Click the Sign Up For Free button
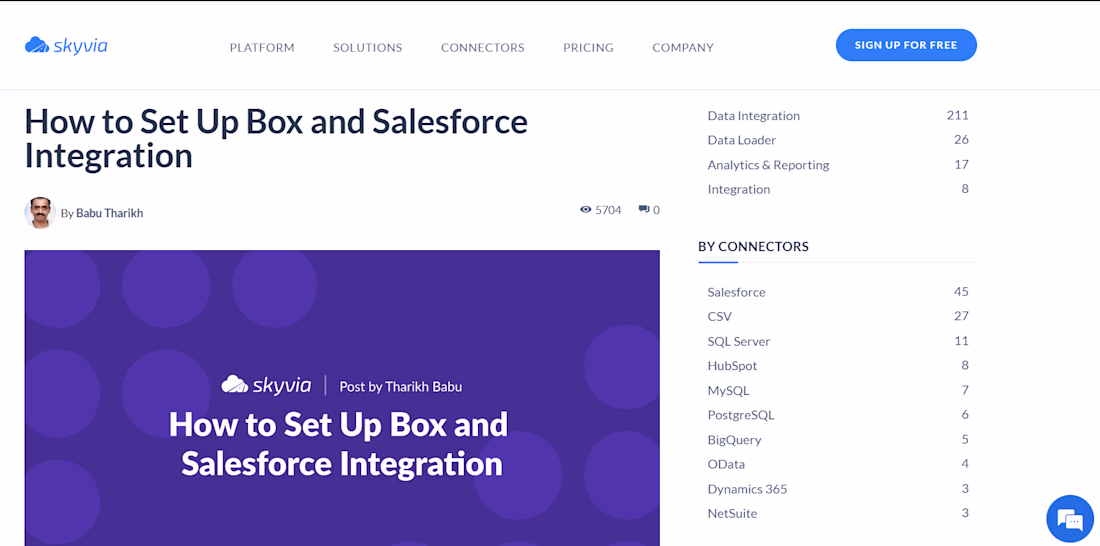The width and height of the screenshot is (1100, 546). pyautogui.click(x=906, y=45)
